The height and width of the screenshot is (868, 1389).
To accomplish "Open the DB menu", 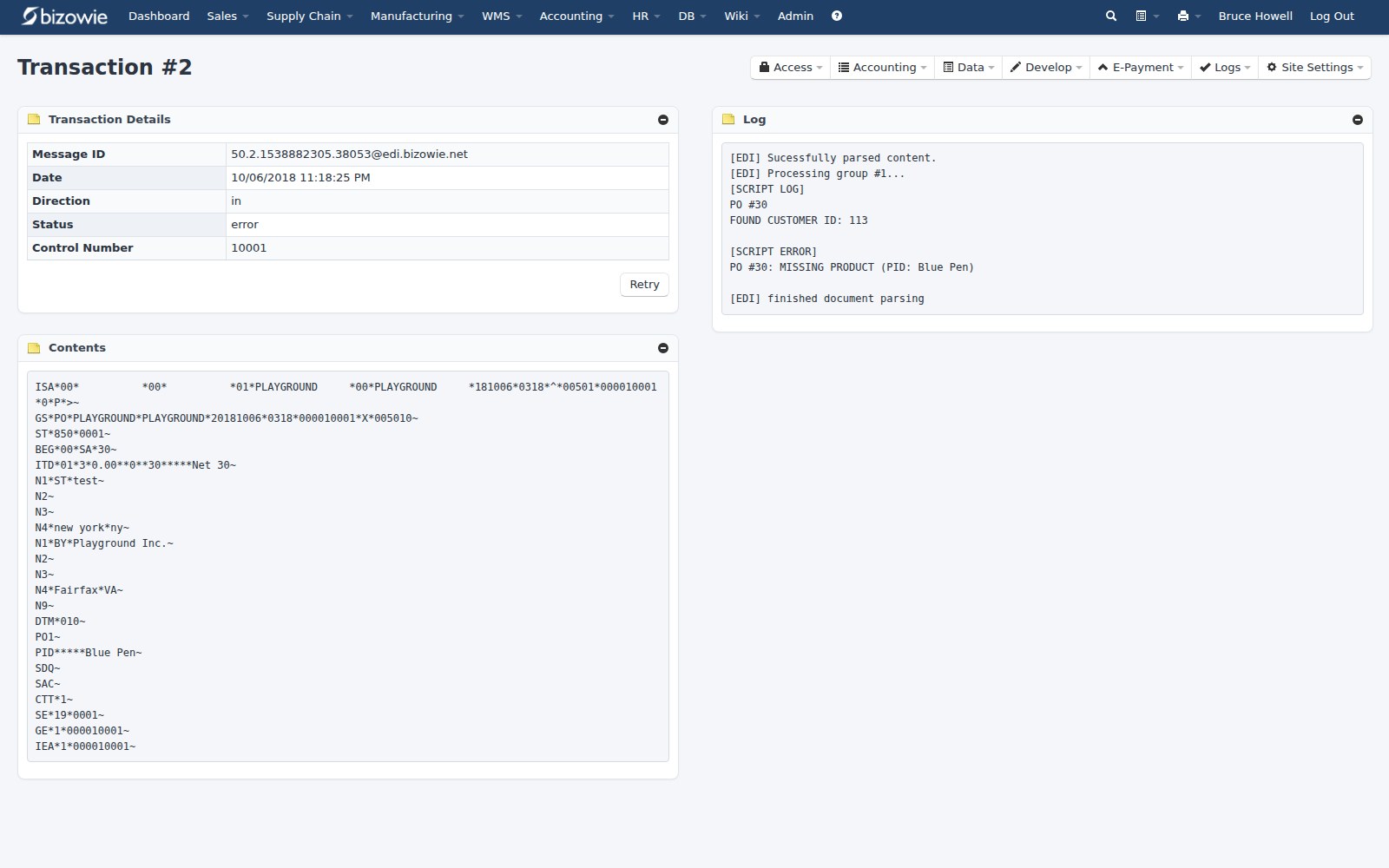I will [x=692, y=16].
